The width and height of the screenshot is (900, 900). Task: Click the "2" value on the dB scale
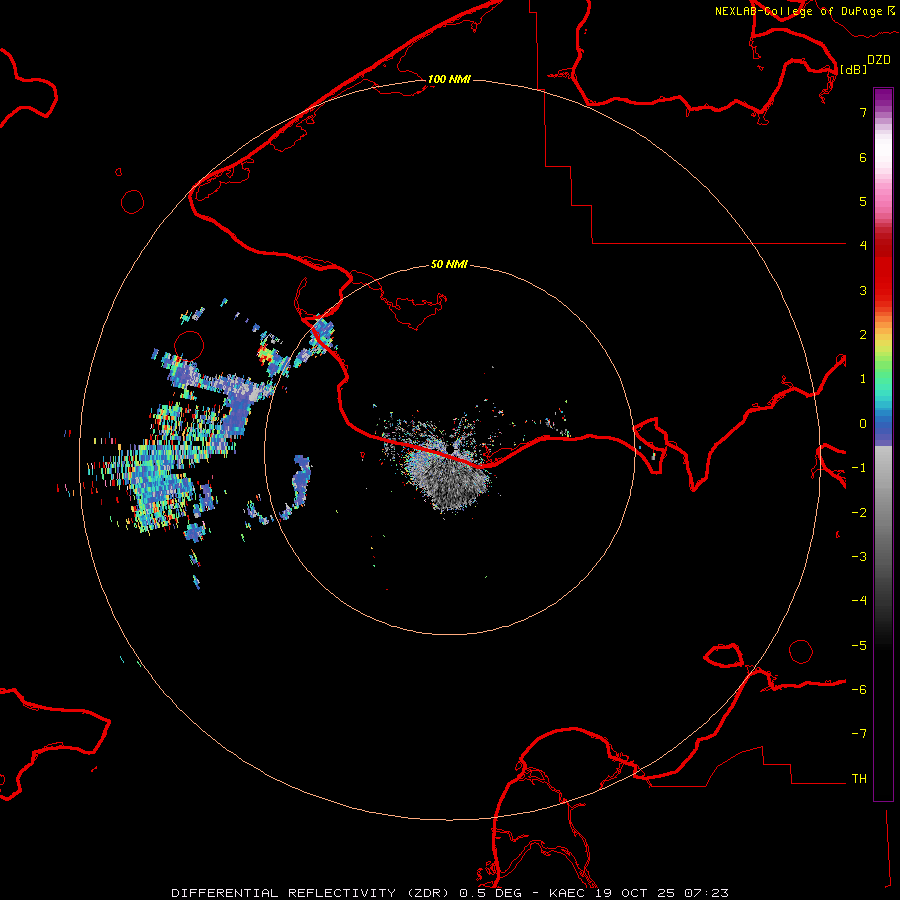[x=863, y=335]
